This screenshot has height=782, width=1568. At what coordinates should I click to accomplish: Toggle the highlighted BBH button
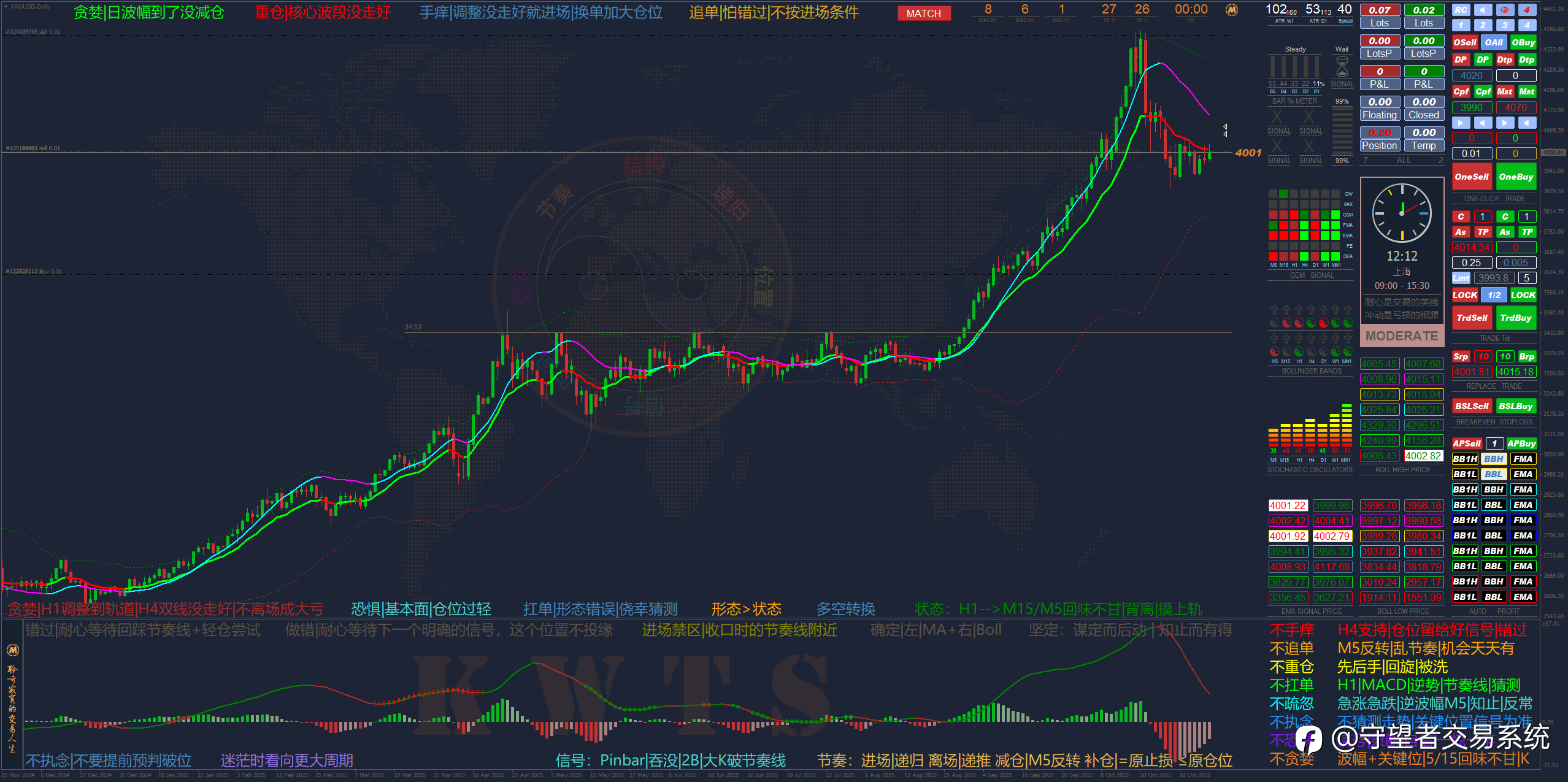coord(1493,459)
